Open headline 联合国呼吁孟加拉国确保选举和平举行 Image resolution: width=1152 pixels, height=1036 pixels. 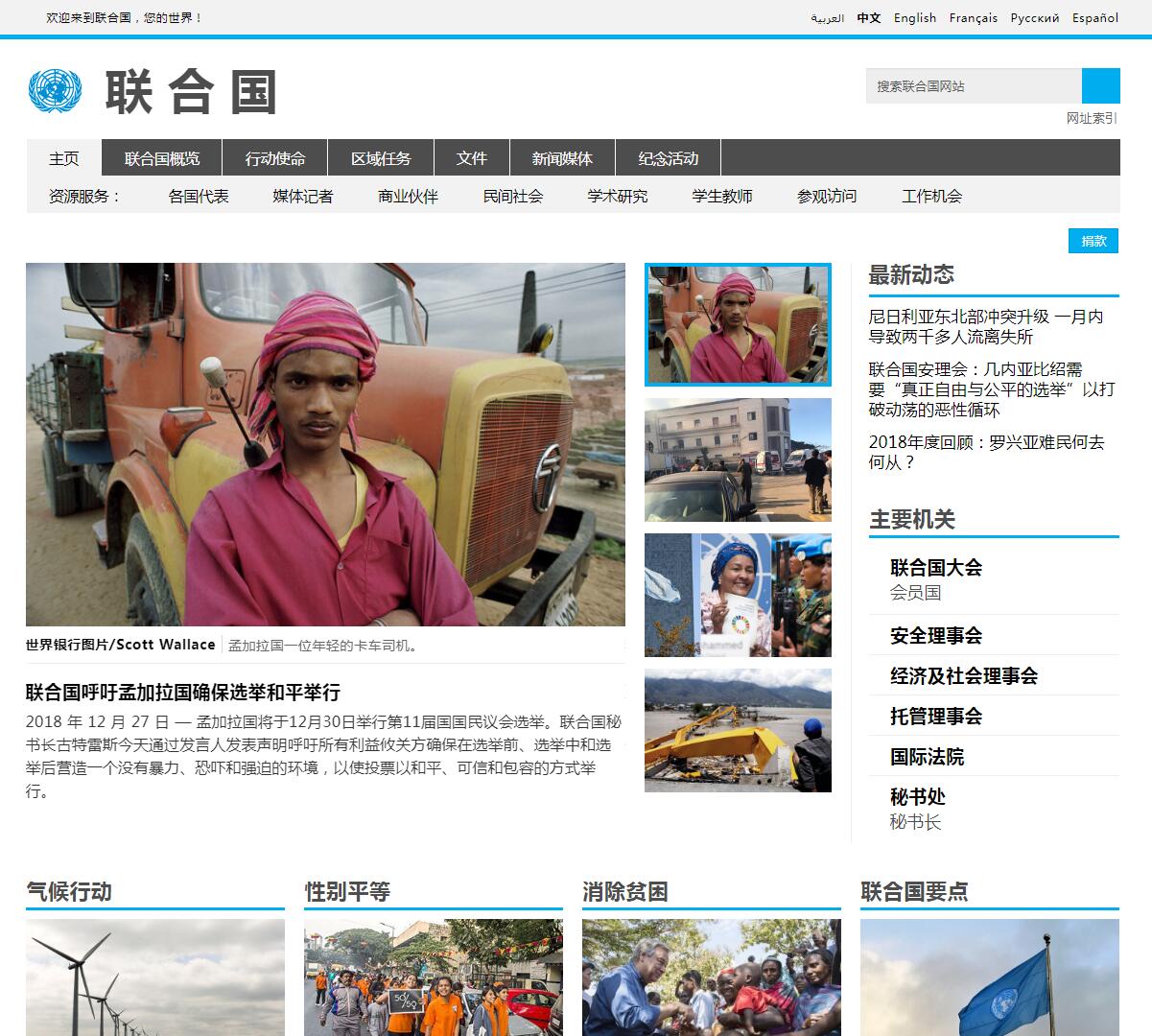point(183,692)
